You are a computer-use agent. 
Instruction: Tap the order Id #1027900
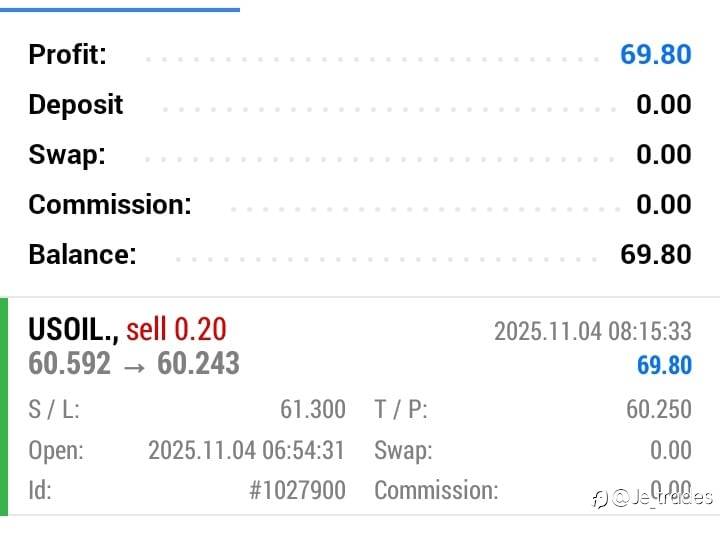tap(297, 490)
